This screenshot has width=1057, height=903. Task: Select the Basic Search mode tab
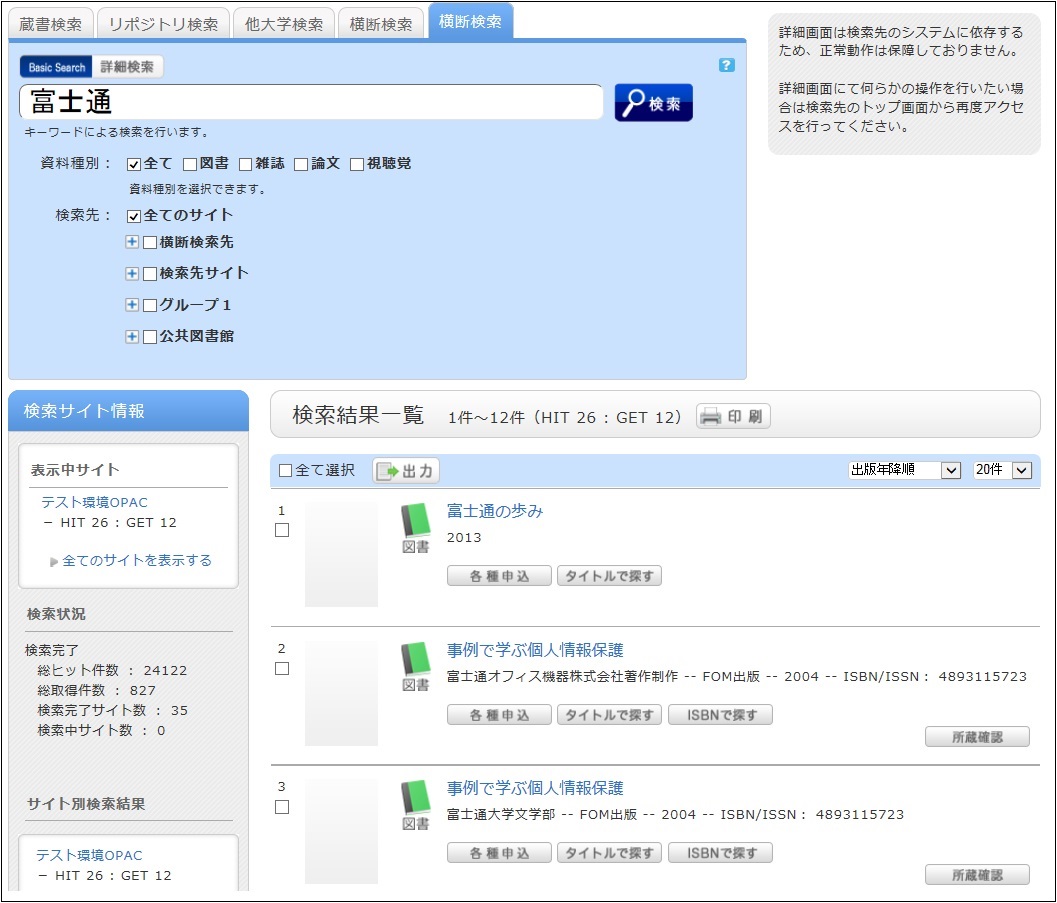pos(57,67)
